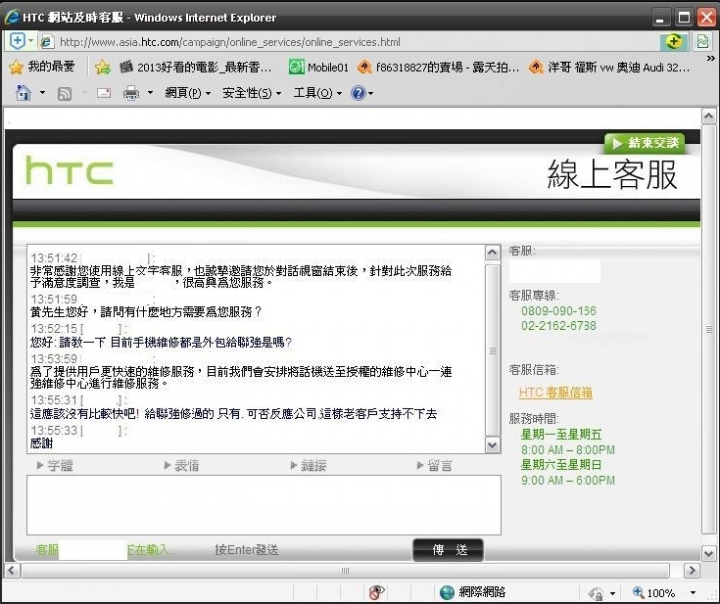Viewport: 720px width, 604px height.
Task: Click the page vertical scroll down arrow
Action: coord(709,553)
